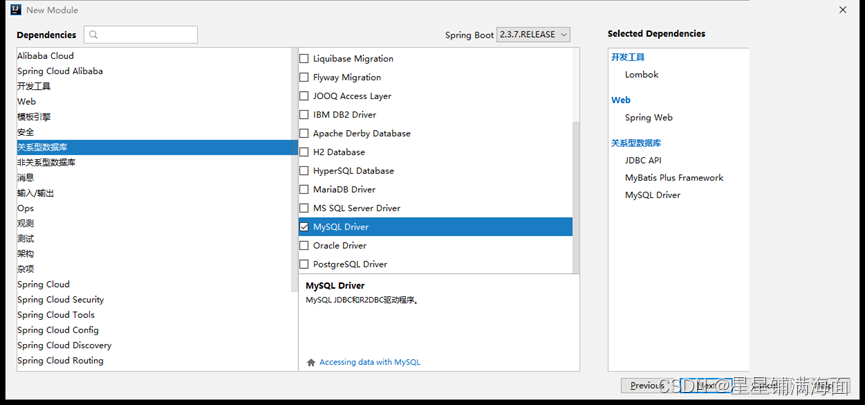This screenshot has height=405, width=865.
Task: Click the home icon beside the MySQL guide link
Action: pos(311,362)
